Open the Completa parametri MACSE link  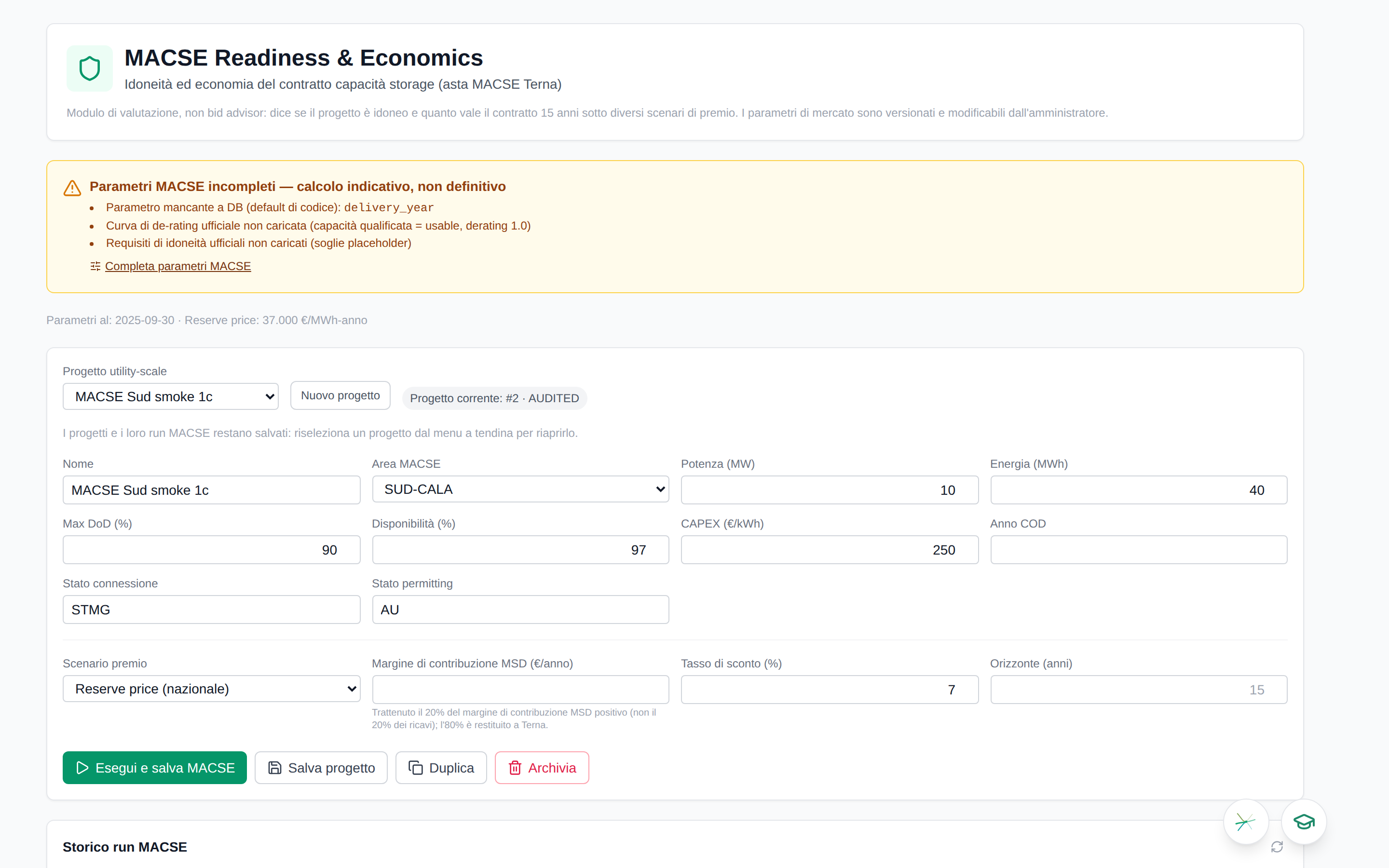tap(178, 266)
